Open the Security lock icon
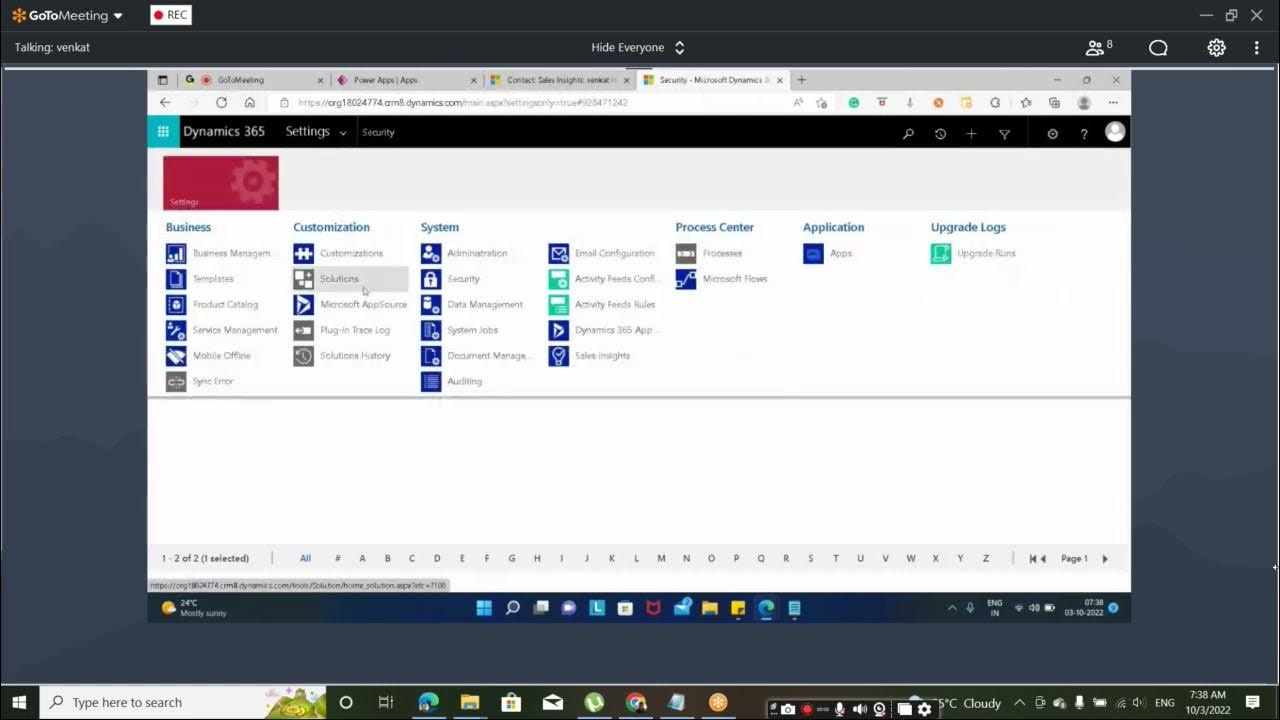Screen dimensions: 1280x720 (431, 279)
